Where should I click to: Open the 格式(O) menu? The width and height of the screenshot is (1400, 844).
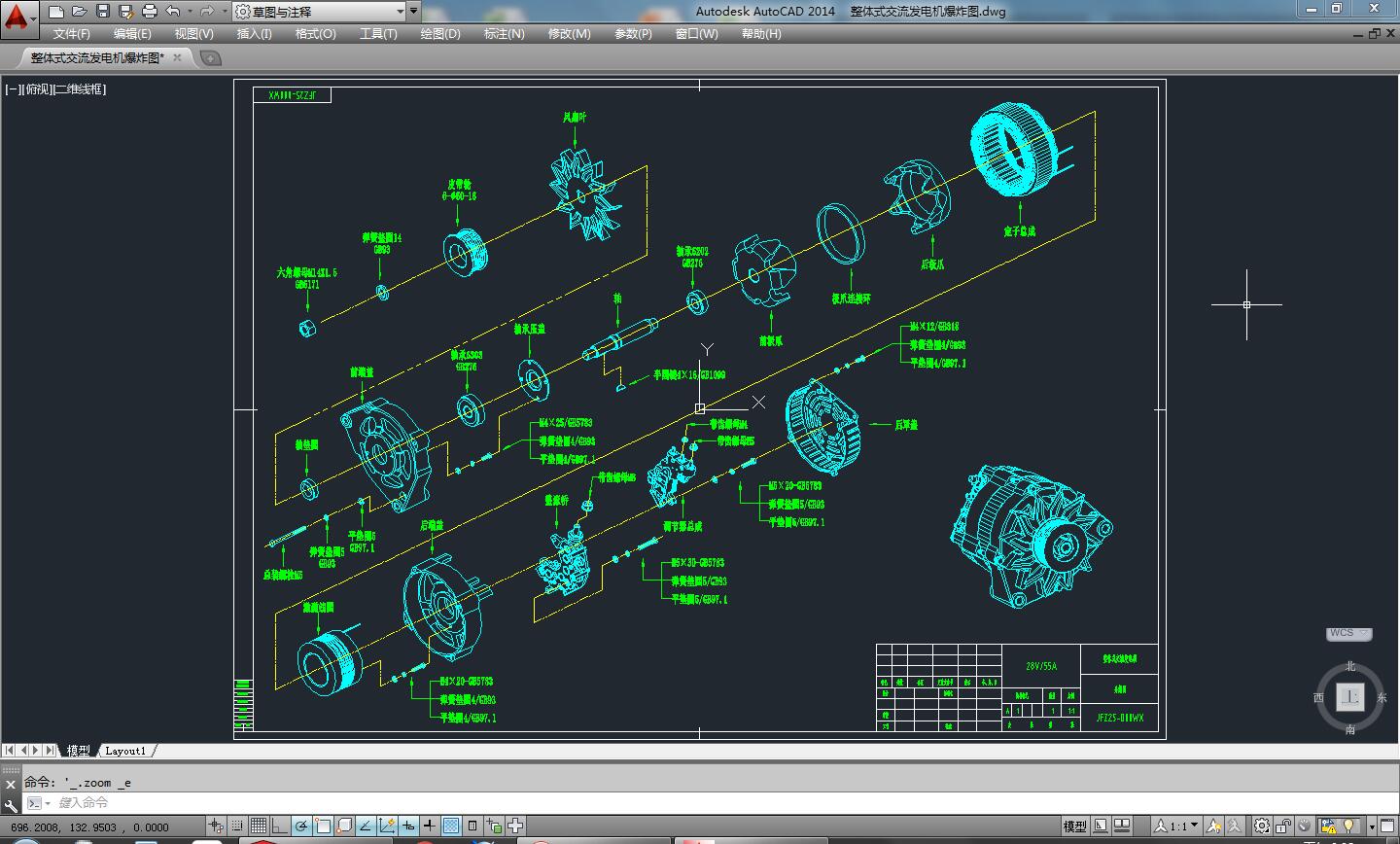[316, 34]
